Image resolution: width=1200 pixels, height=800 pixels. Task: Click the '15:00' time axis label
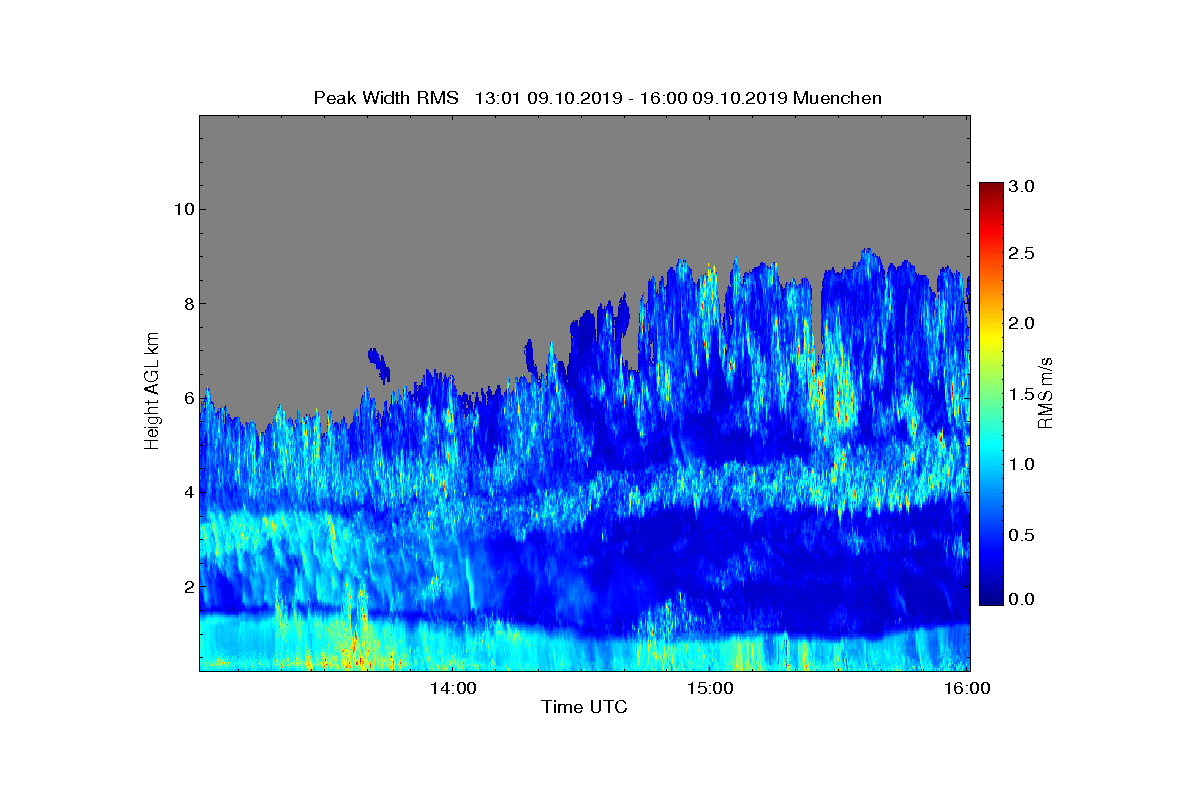tap(709, 689)
